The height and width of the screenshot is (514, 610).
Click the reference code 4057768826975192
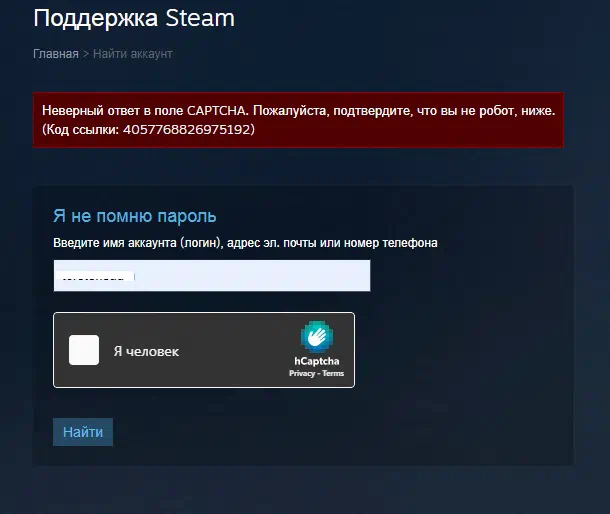point(187,129)
